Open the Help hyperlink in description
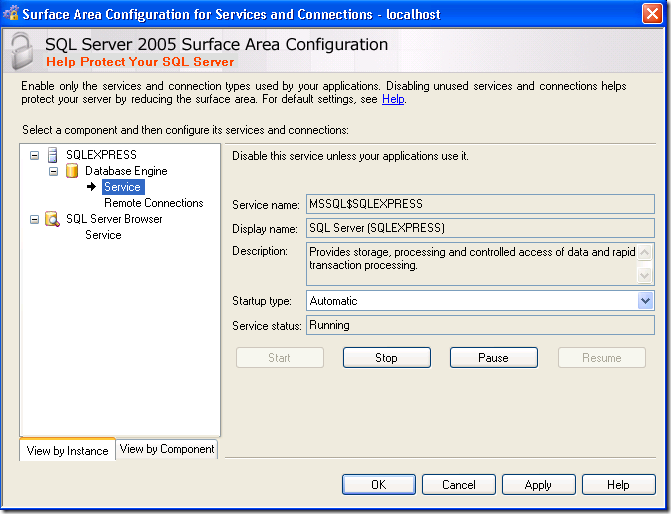The image size is (671, 514). coord(393,99)
